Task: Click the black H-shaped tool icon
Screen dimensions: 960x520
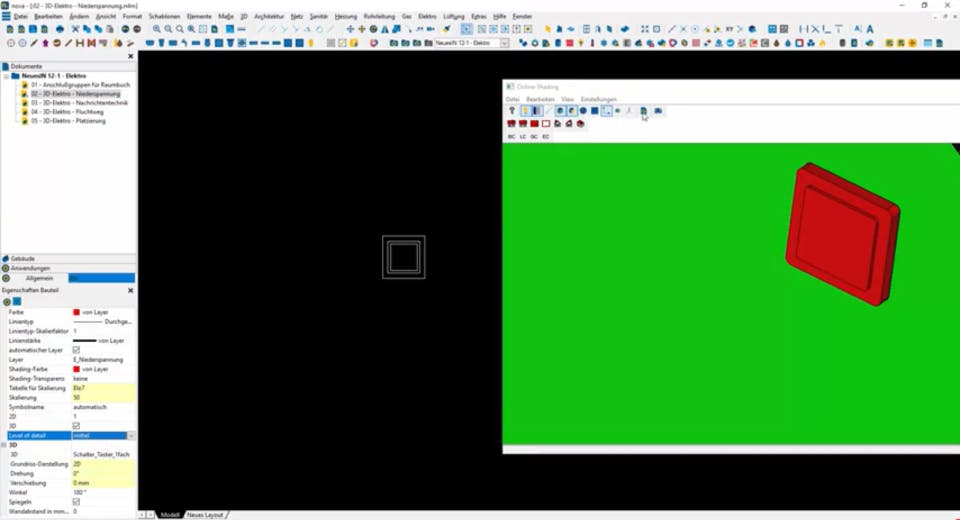Action: pyautogui.click(x=80, y=43)
